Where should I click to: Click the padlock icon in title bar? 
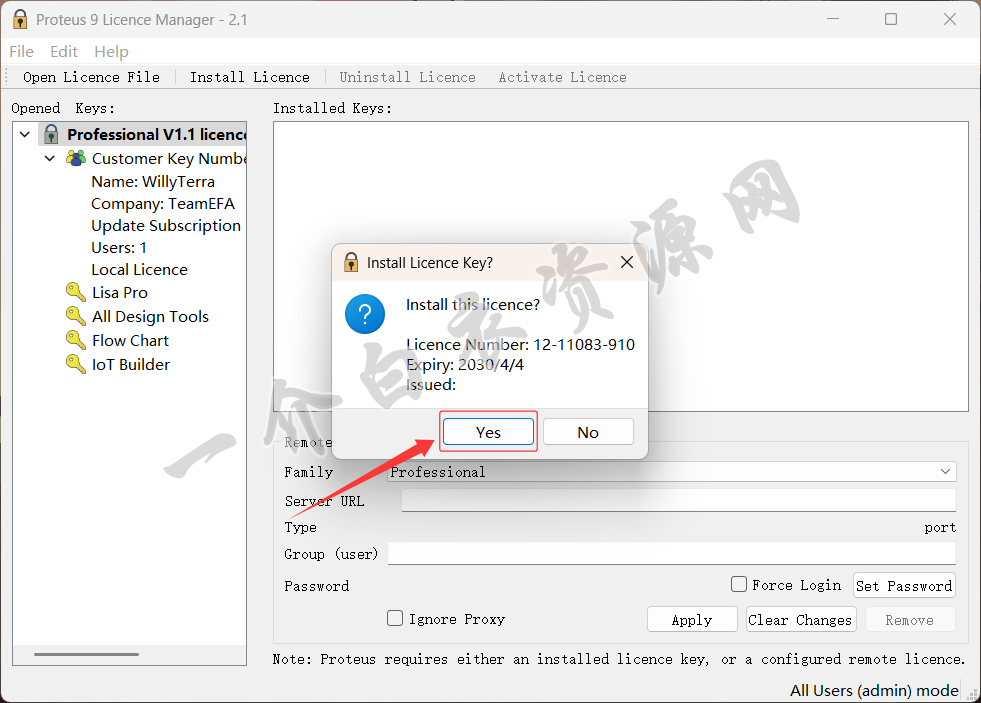point(20,19)
